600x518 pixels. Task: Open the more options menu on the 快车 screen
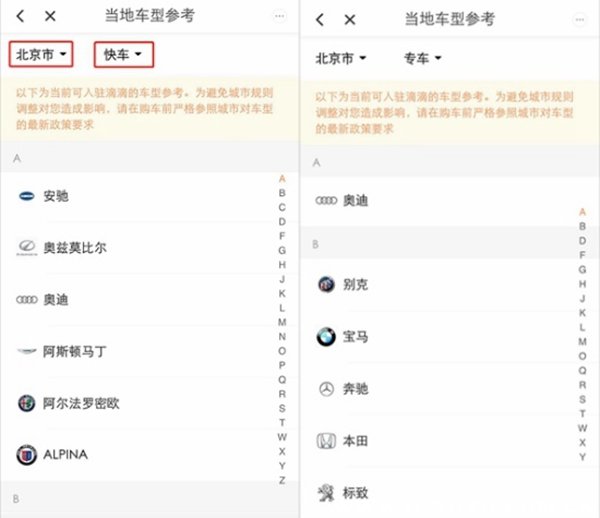279,16
